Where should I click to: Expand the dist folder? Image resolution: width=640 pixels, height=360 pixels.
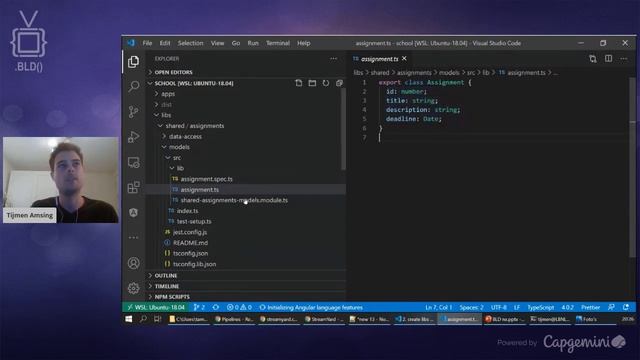[246, 104]
